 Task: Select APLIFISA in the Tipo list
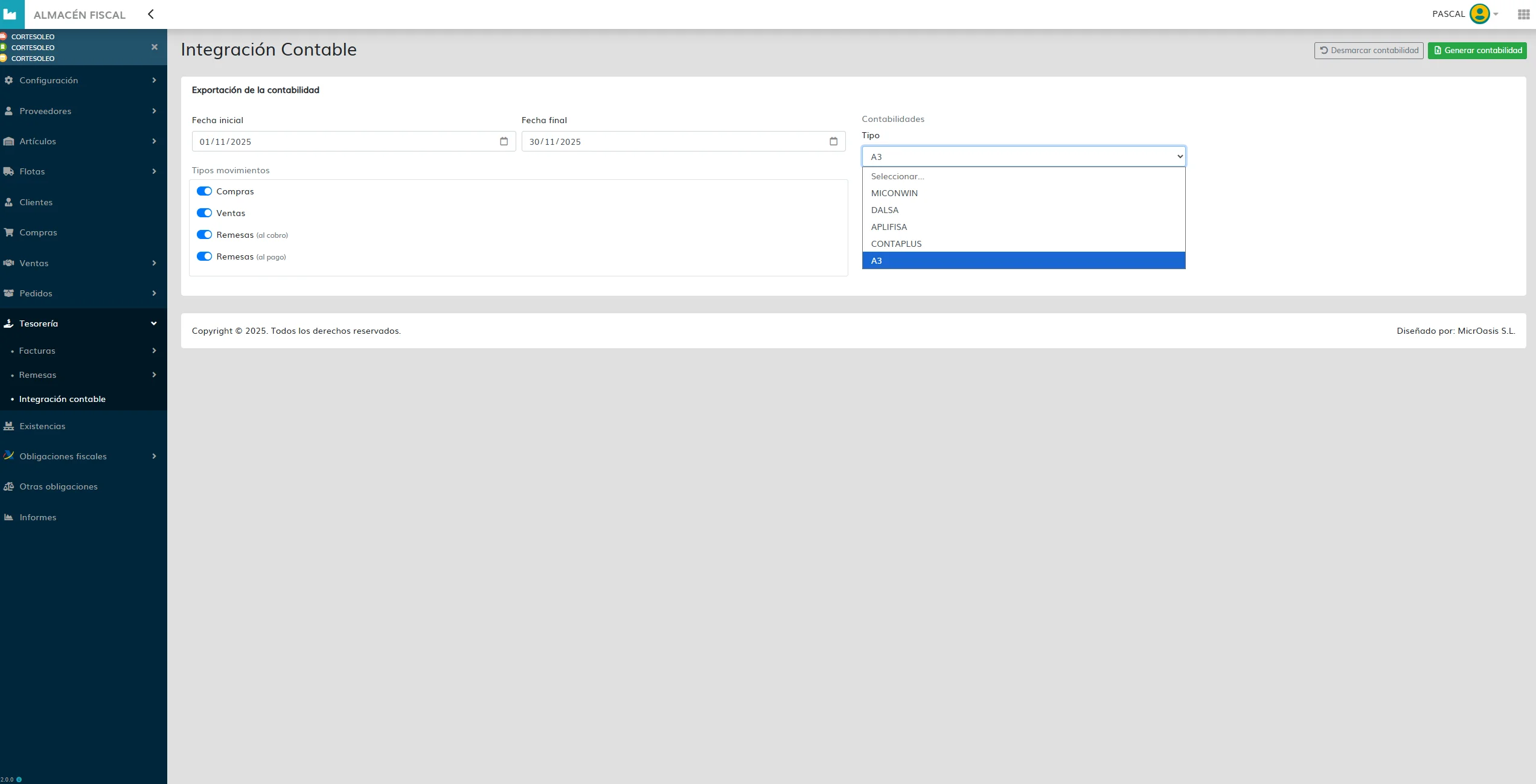pos(1023,227)
